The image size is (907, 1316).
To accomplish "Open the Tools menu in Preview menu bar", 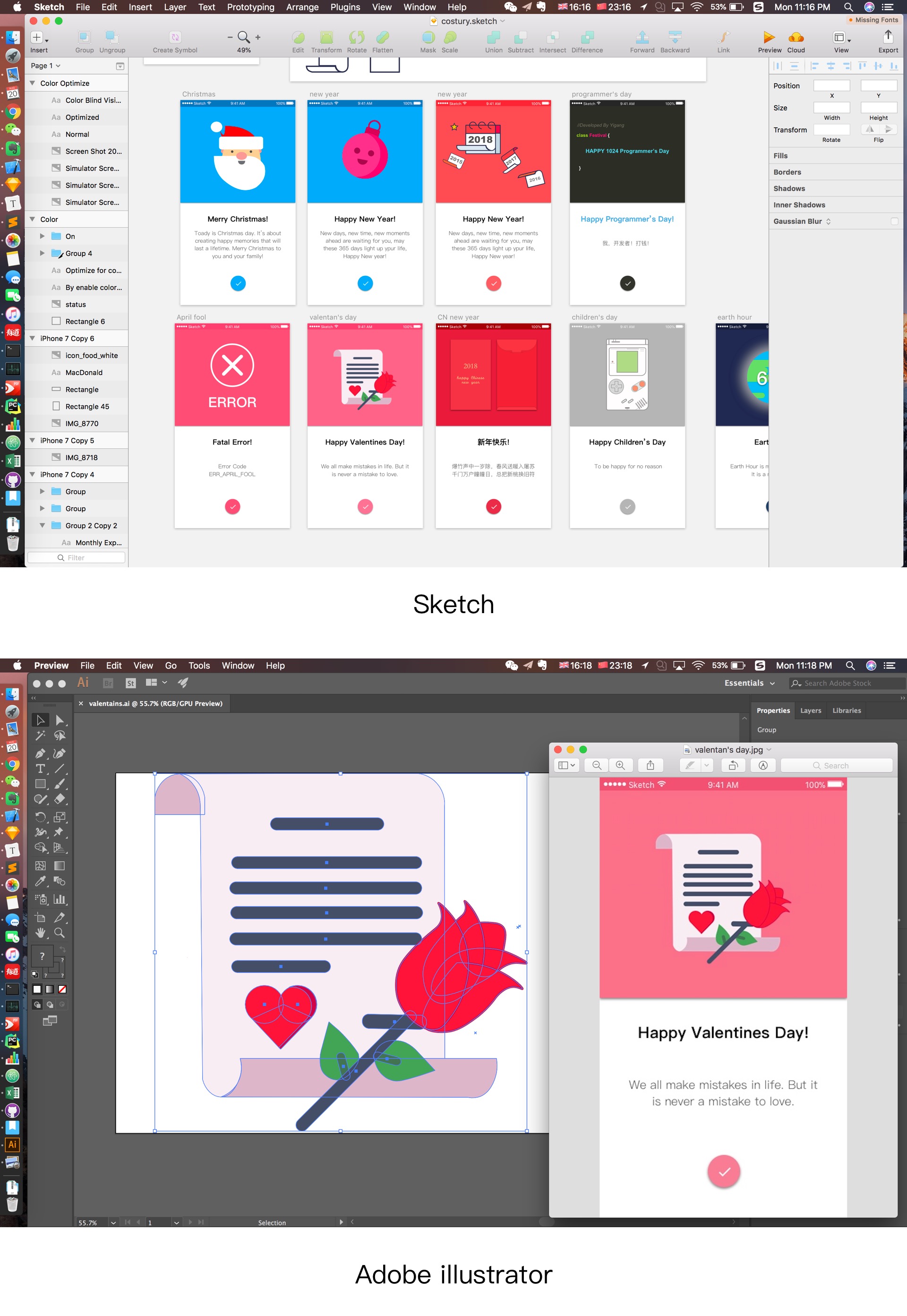I will [199, 666].
